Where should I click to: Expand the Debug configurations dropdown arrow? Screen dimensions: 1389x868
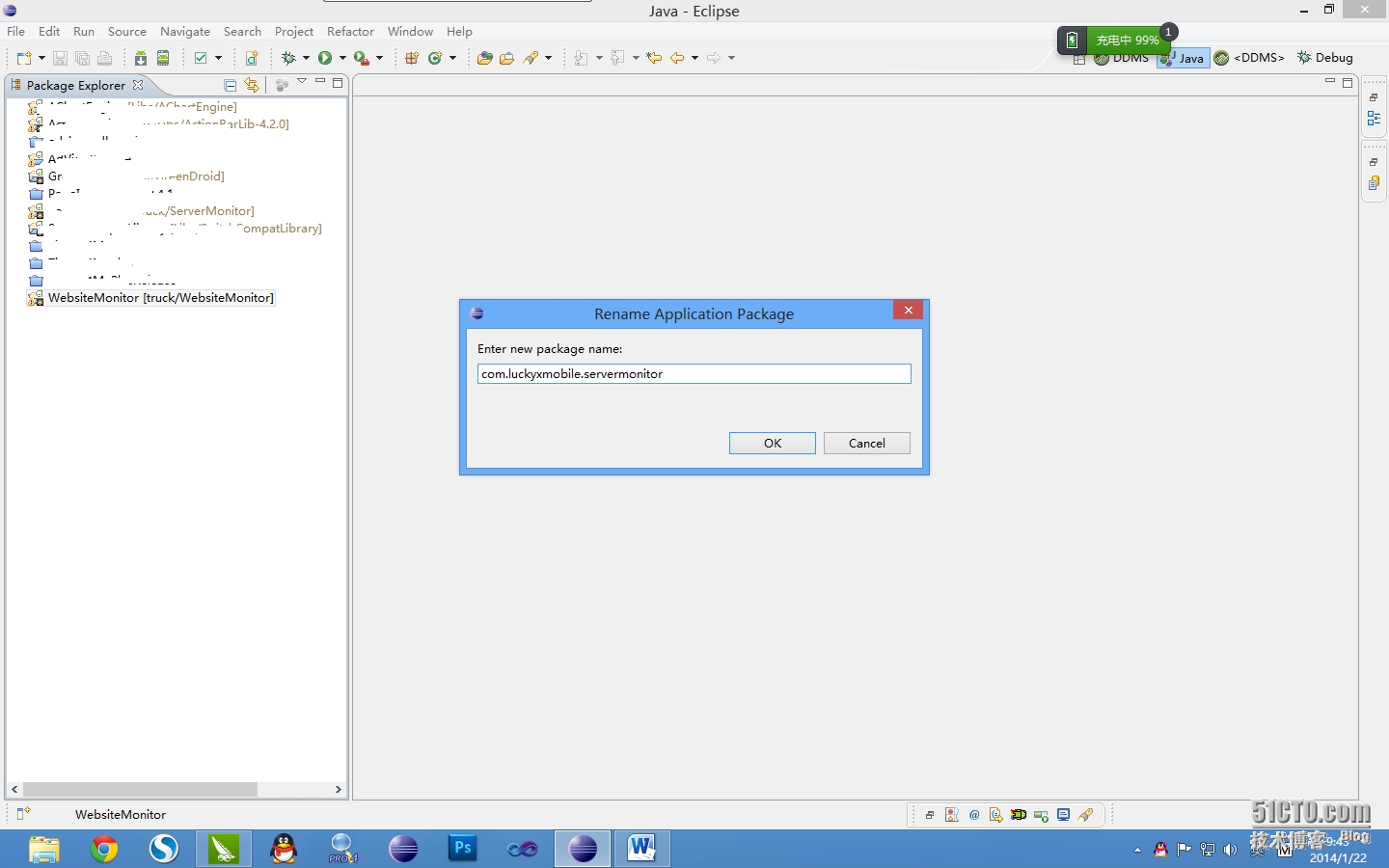(x=306, y=58)
